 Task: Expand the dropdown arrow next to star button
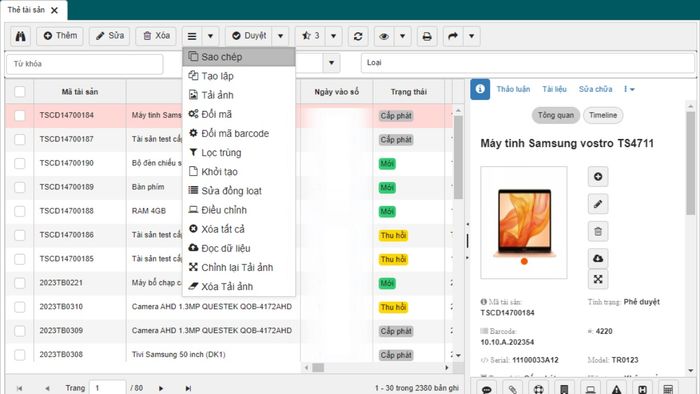[x=333, y=36]
